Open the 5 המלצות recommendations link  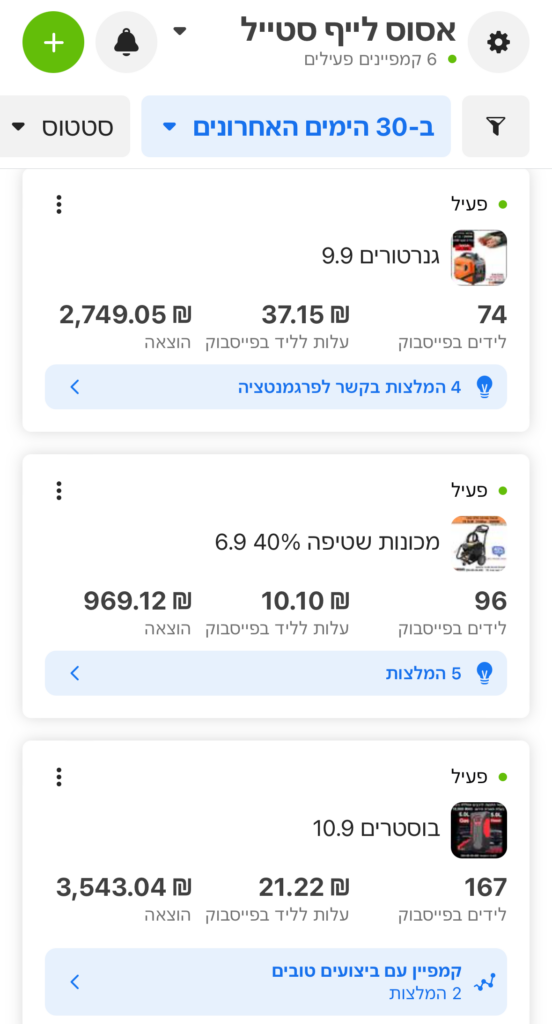[x=276, y=673]
